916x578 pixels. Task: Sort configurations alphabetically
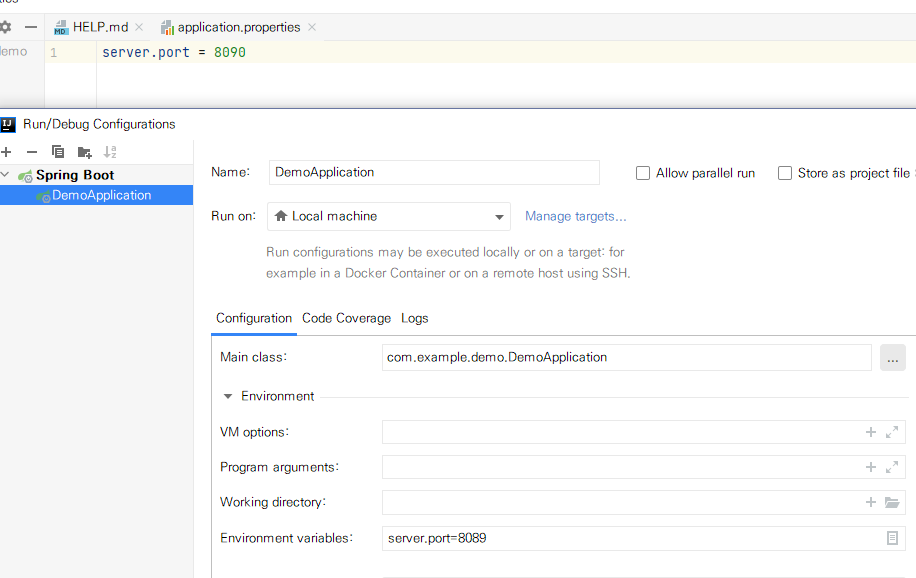click(110, 152)
